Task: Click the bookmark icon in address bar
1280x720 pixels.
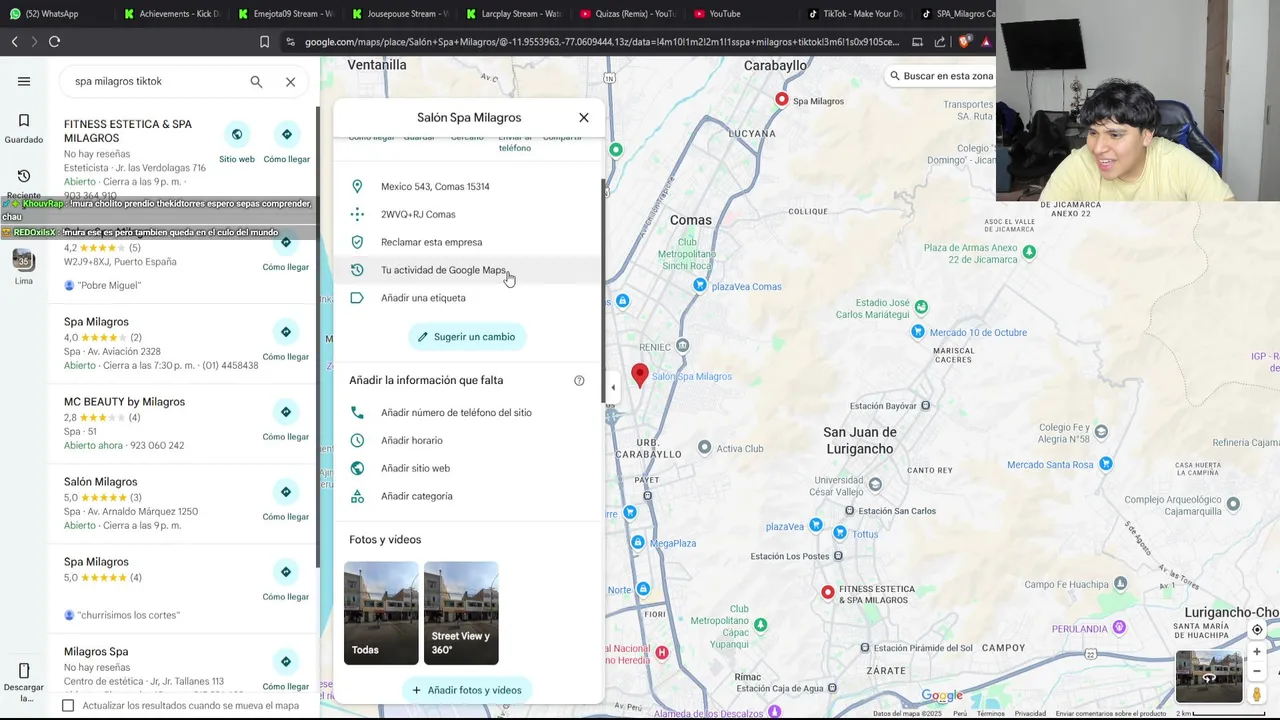Action: 264,41
